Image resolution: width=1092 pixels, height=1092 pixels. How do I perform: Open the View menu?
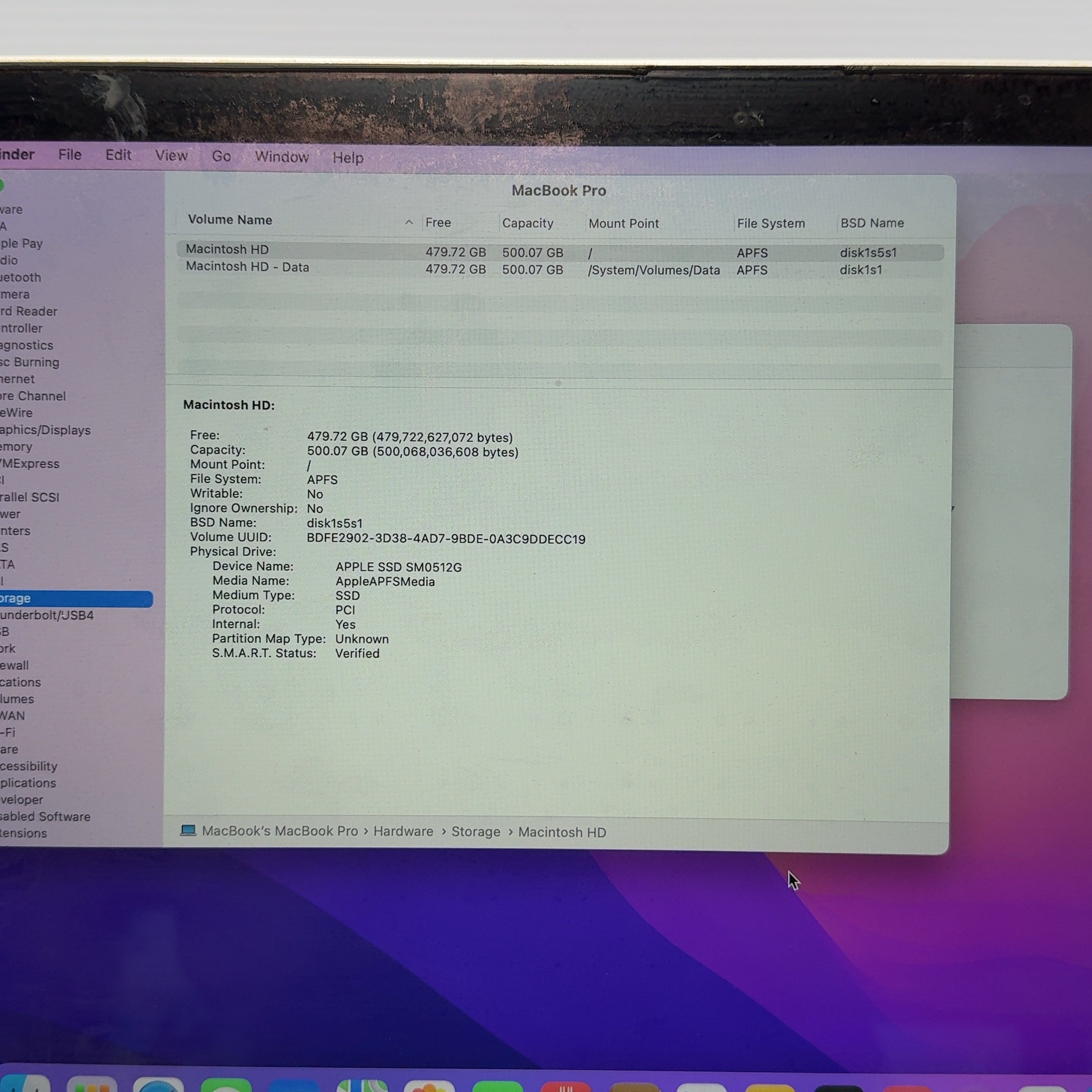tap(171, 156)
